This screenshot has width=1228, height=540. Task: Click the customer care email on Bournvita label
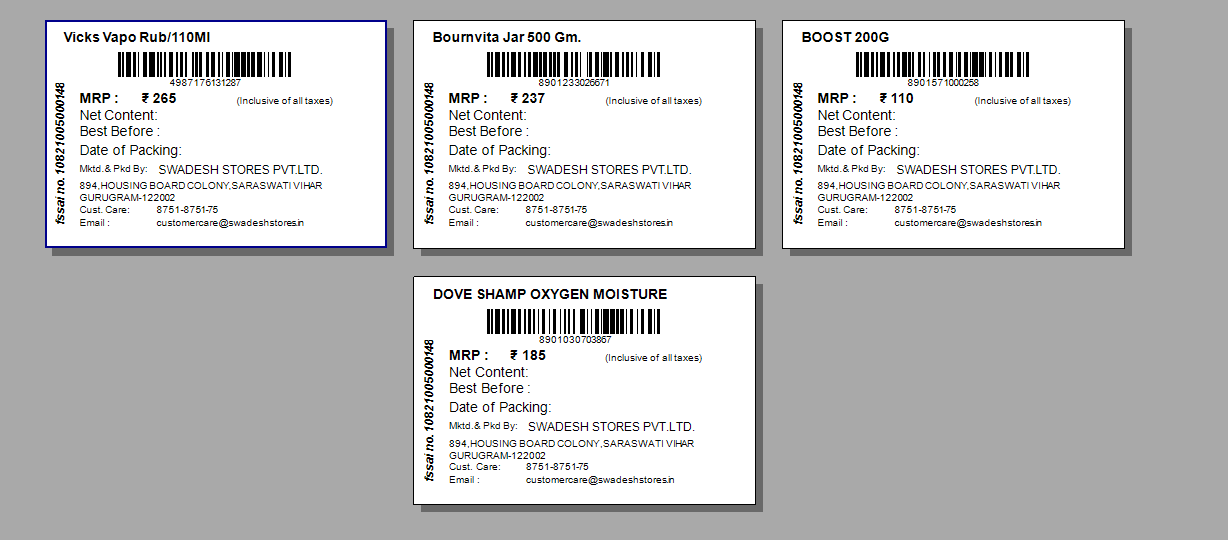pos(599,223)
